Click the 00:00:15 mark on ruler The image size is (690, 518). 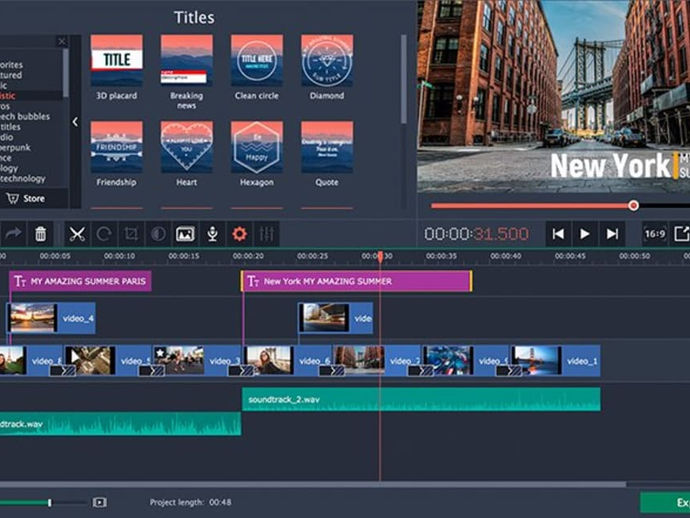point(184,256)
